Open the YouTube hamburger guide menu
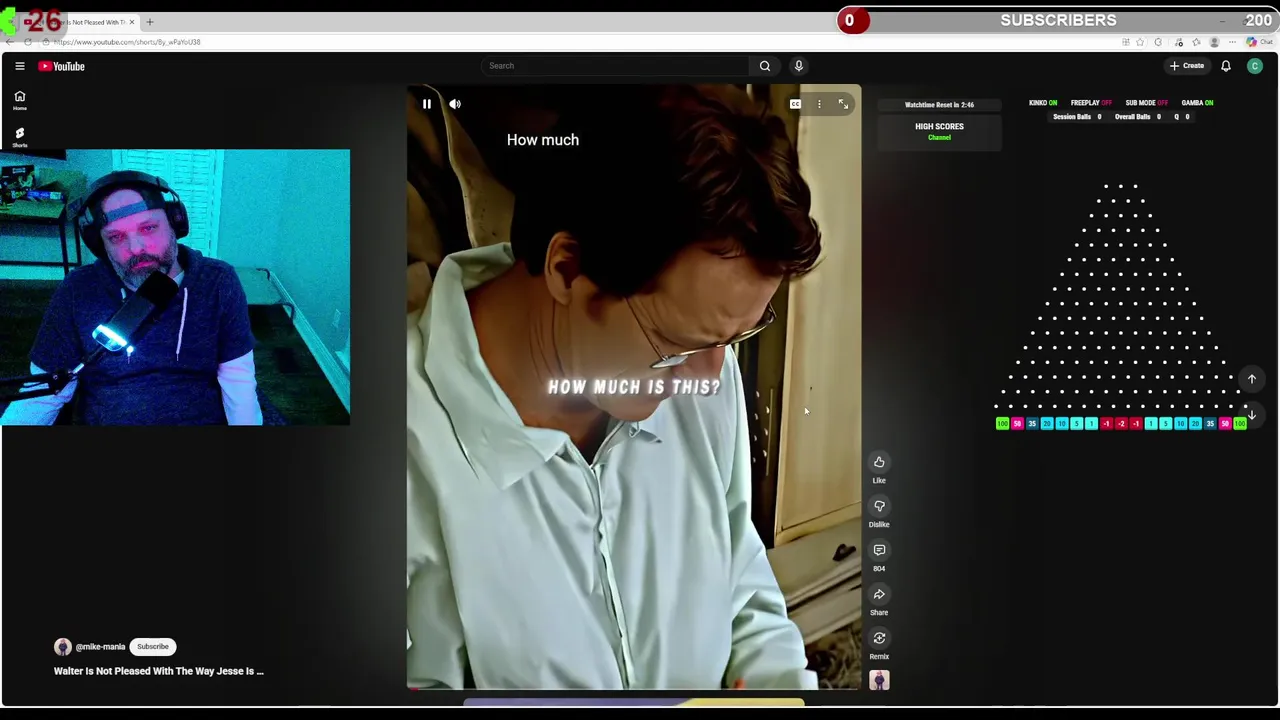The image size is (1280, 720). [20, 66]
